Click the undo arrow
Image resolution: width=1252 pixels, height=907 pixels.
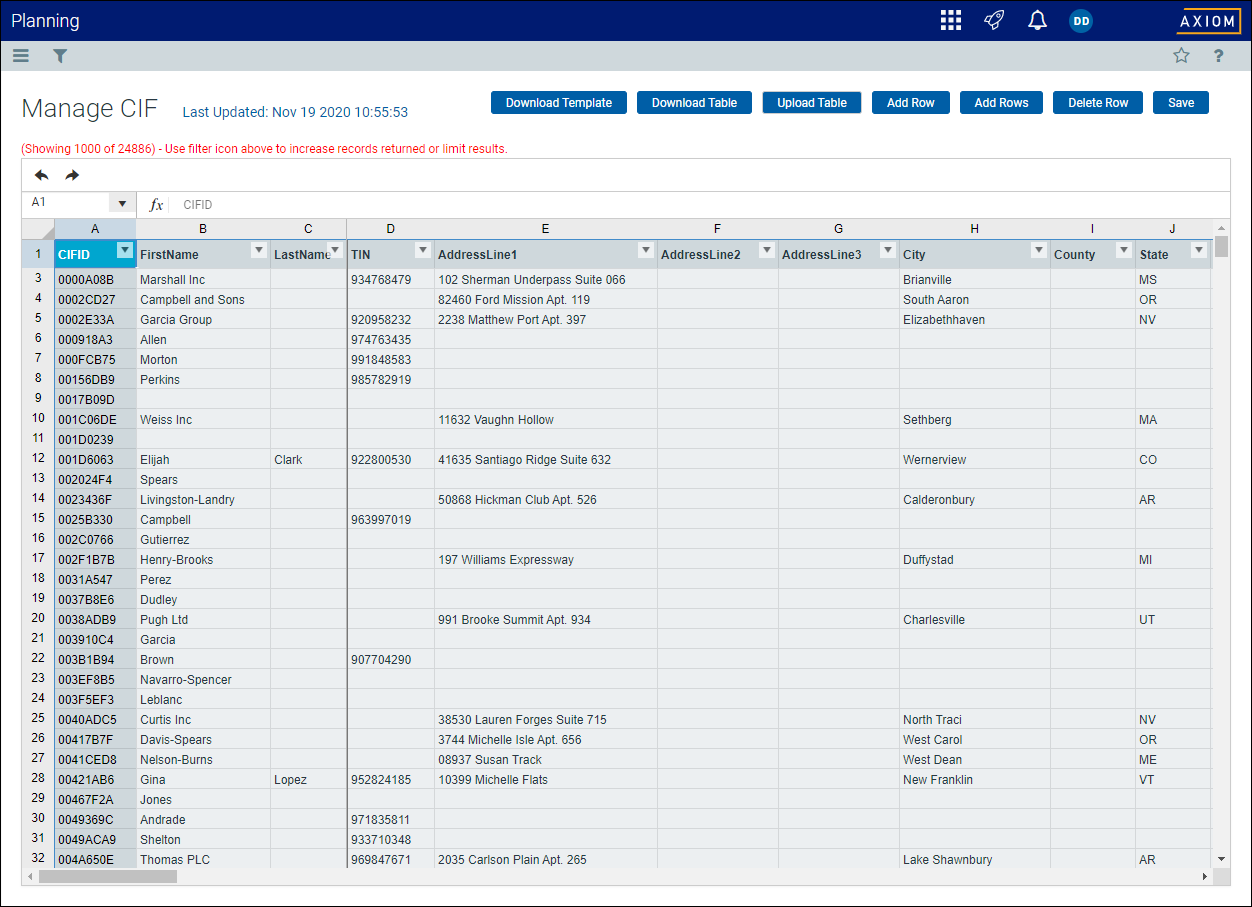[41, 175]
